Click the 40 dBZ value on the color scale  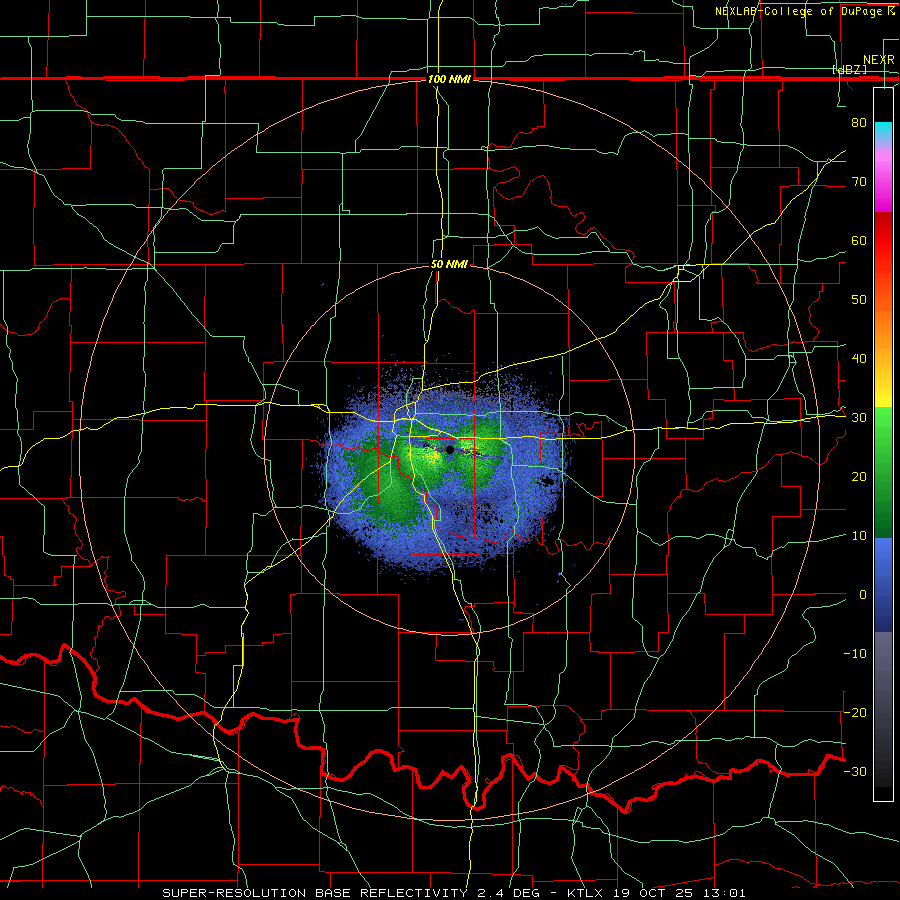(859, 359)
